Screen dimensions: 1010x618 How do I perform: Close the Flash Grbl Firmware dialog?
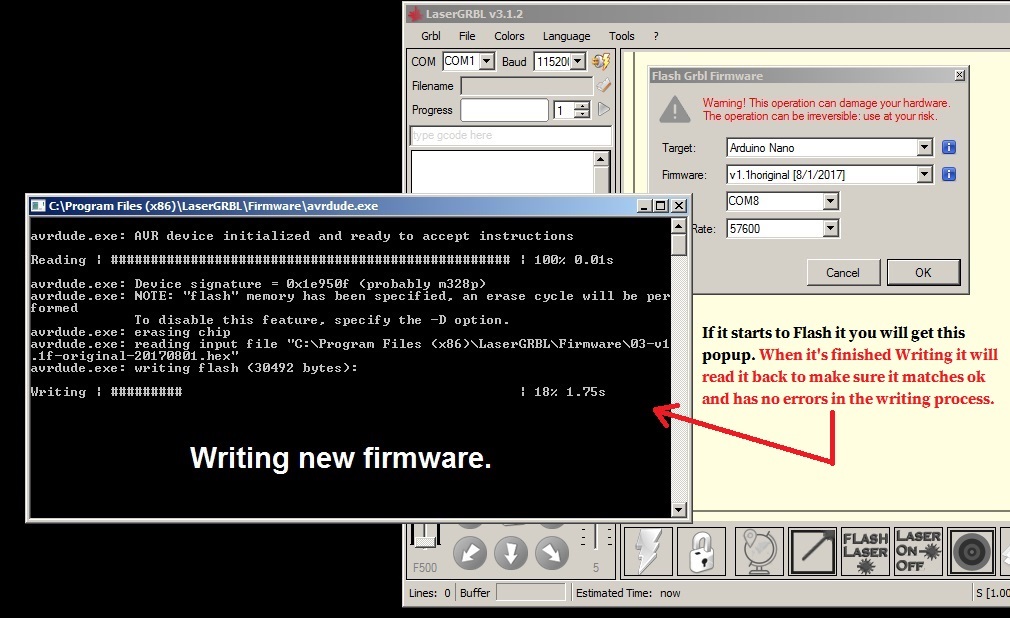[959, 75]
